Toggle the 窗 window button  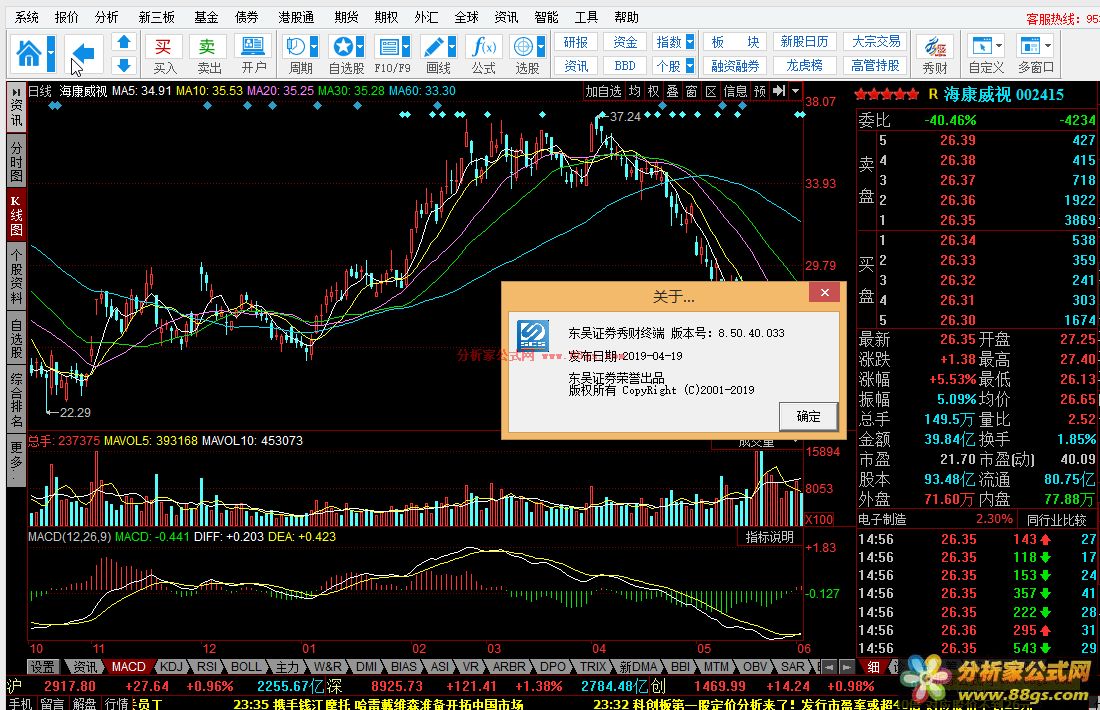[x=691, y=91]
